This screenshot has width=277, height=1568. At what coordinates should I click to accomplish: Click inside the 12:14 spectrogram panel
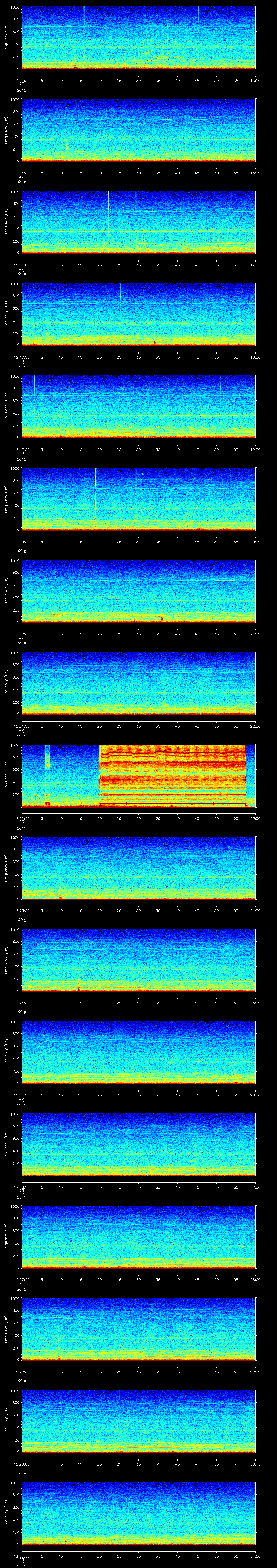click(138, 38)
